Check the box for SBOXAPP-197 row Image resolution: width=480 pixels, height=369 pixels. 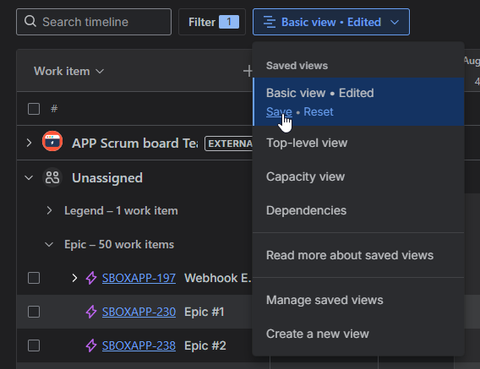click(x=34, y=278)
